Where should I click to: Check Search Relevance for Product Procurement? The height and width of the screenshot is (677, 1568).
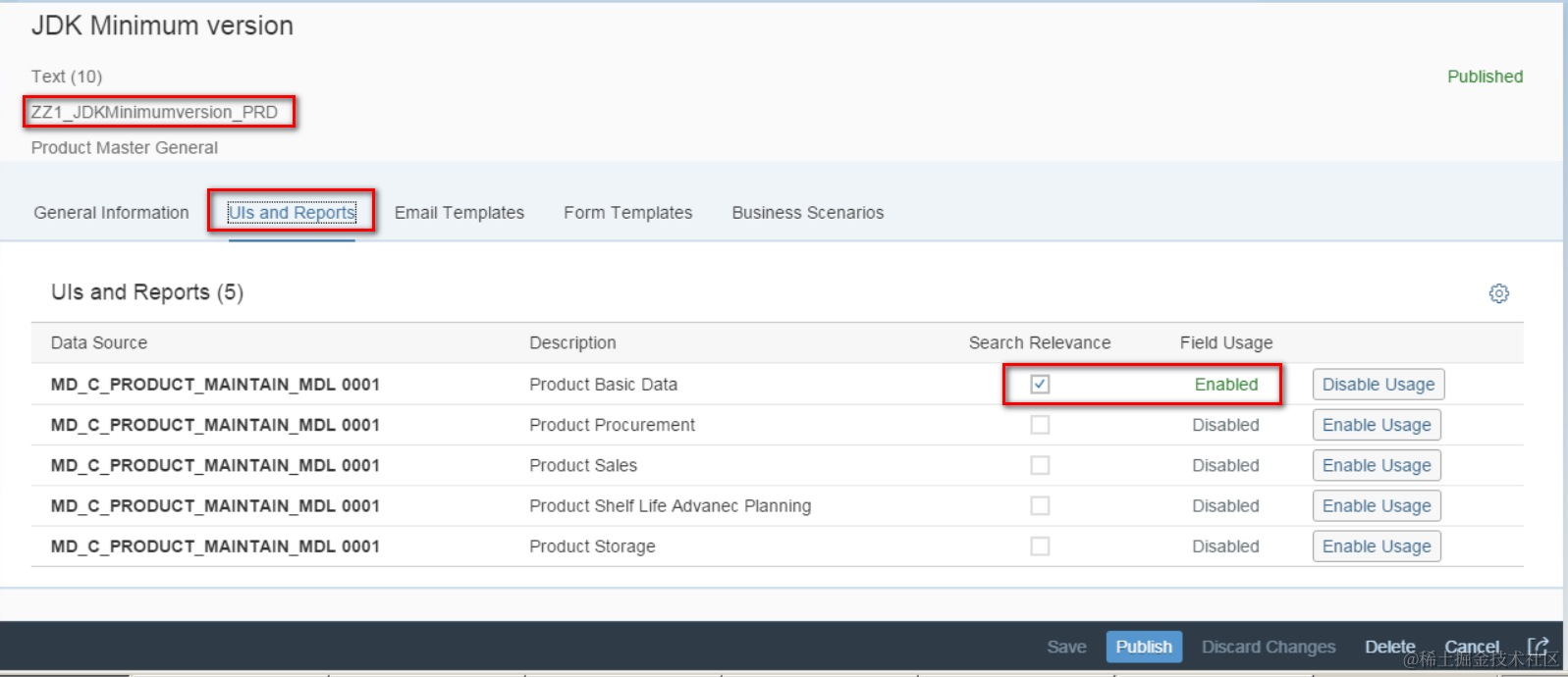click(1040, 425)
